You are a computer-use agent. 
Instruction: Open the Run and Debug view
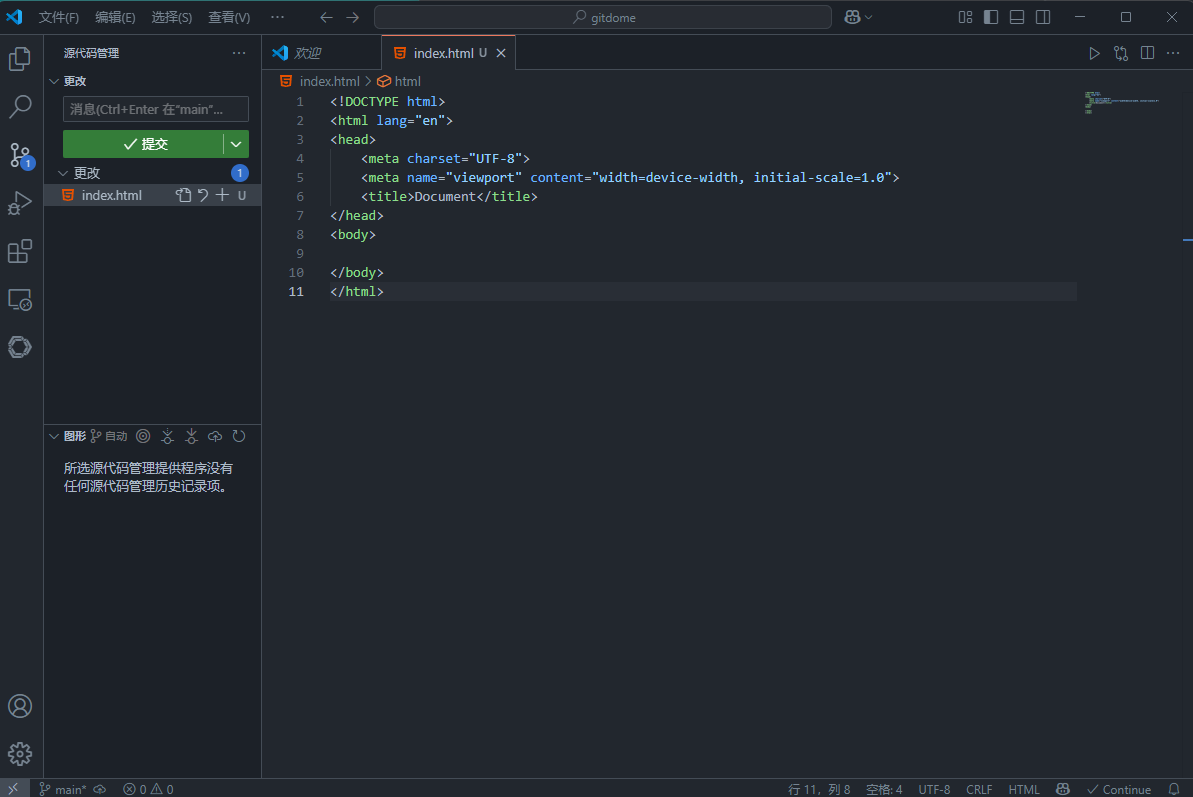(x=20, y=203)
